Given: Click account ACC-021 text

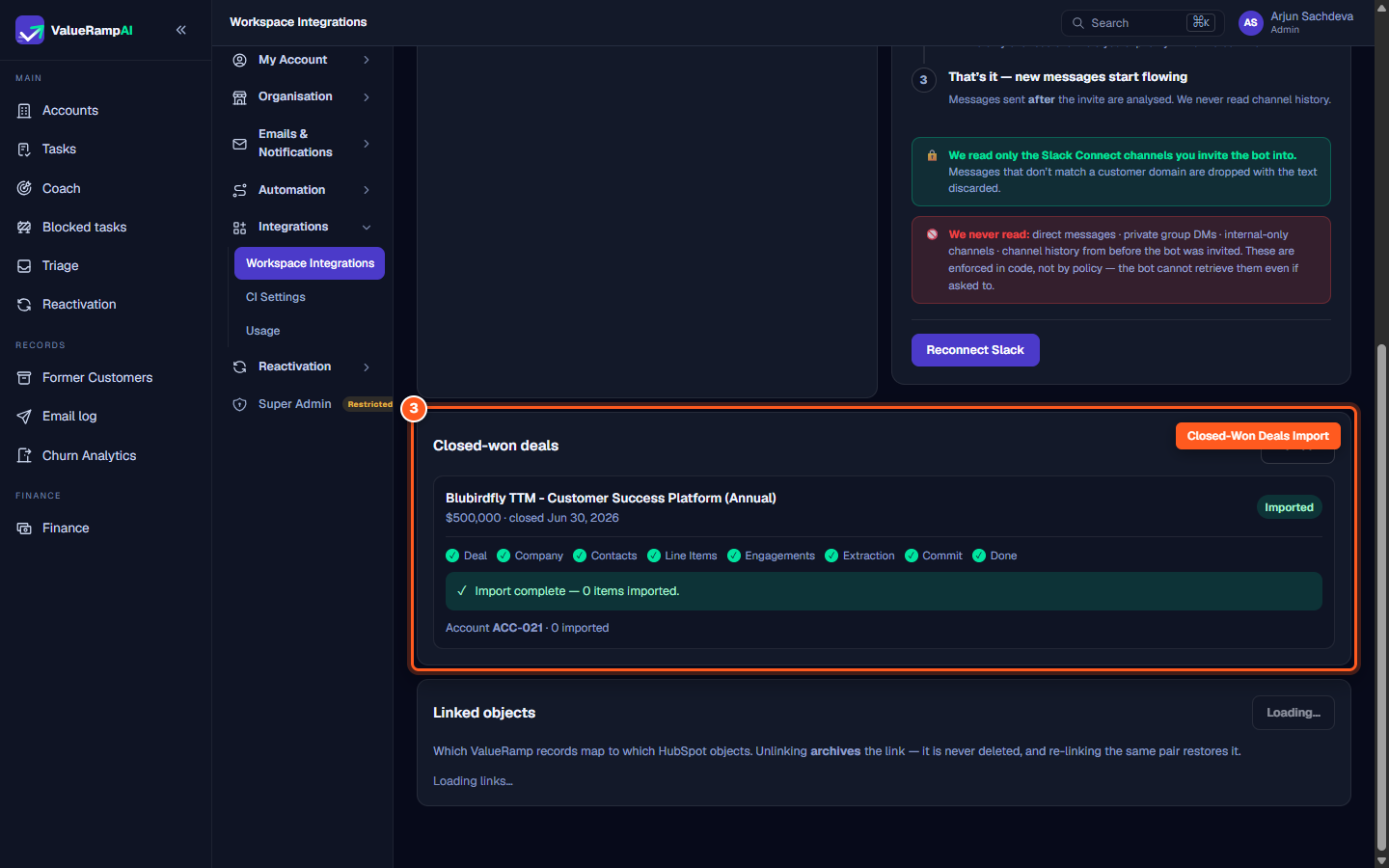Looking at the screenshot, I should tap(517, 628).
